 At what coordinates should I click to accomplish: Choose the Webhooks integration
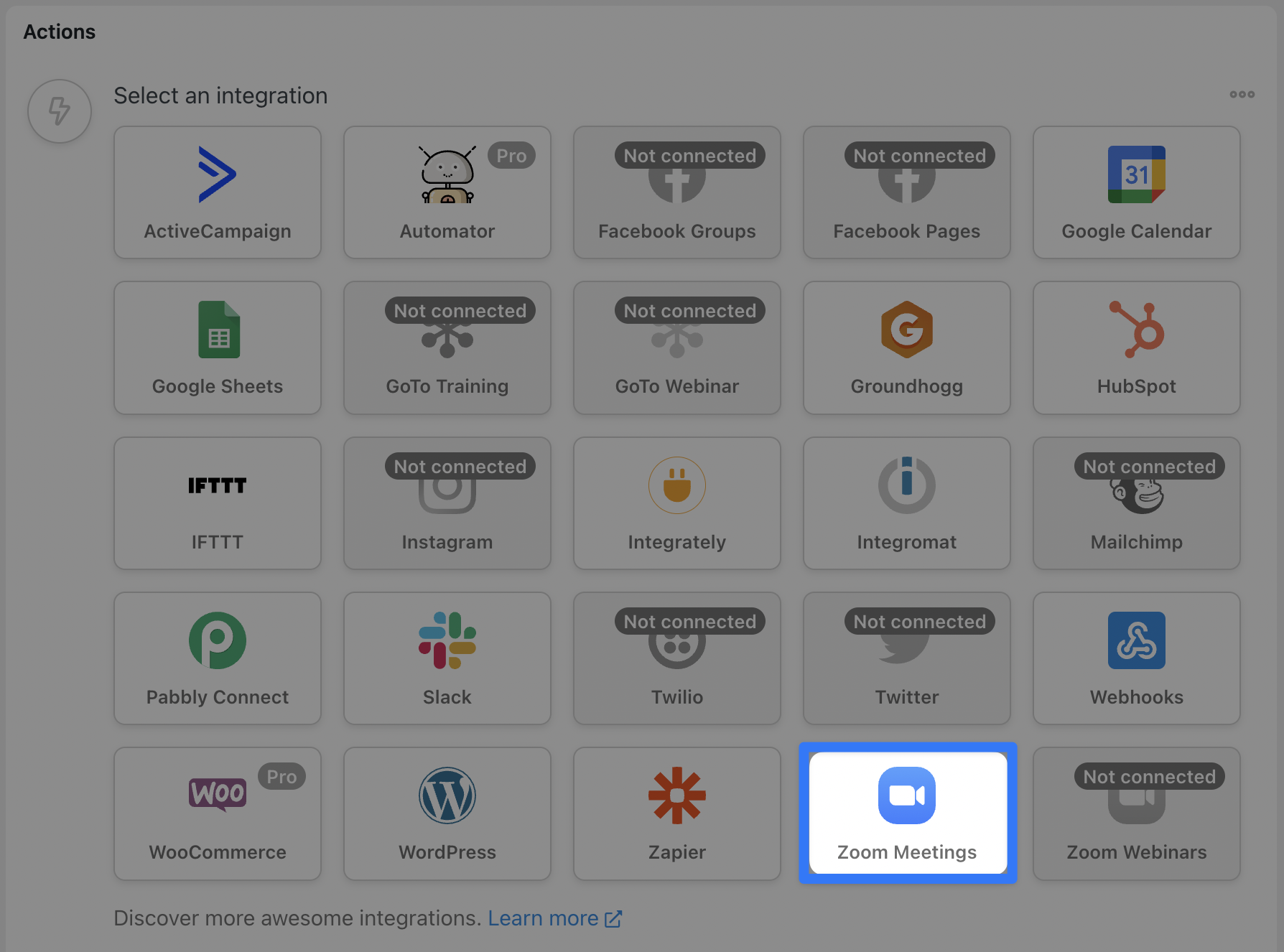point(1137,658)
